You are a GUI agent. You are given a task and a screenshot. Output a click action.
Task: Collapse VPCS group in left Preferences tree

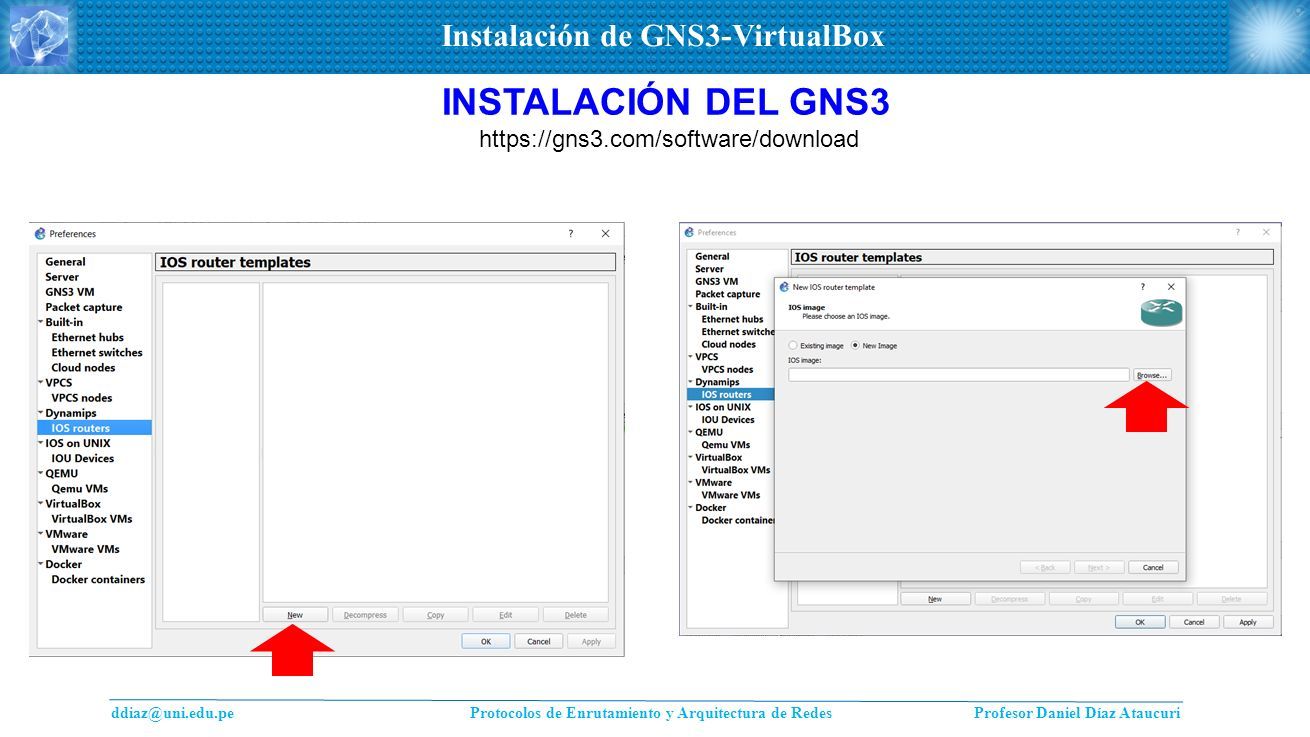tap(41, 382)
